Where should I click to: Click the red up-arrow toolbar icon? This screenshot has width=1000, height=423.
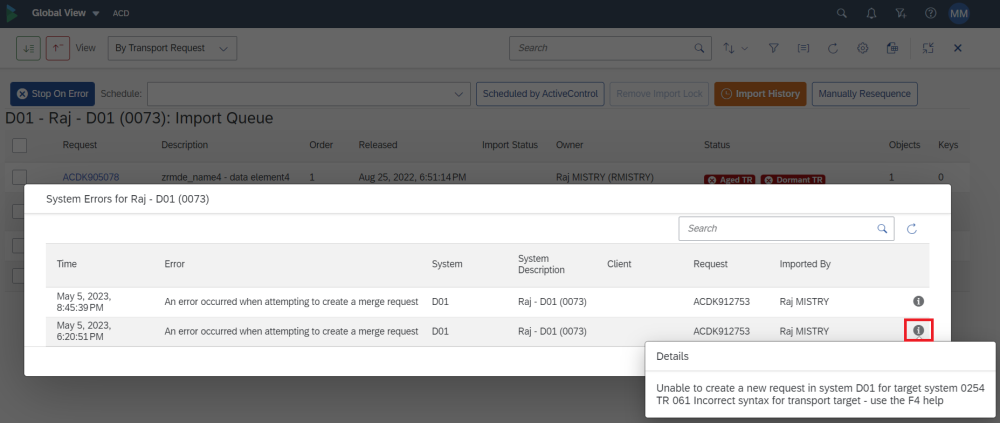point(57,48)
